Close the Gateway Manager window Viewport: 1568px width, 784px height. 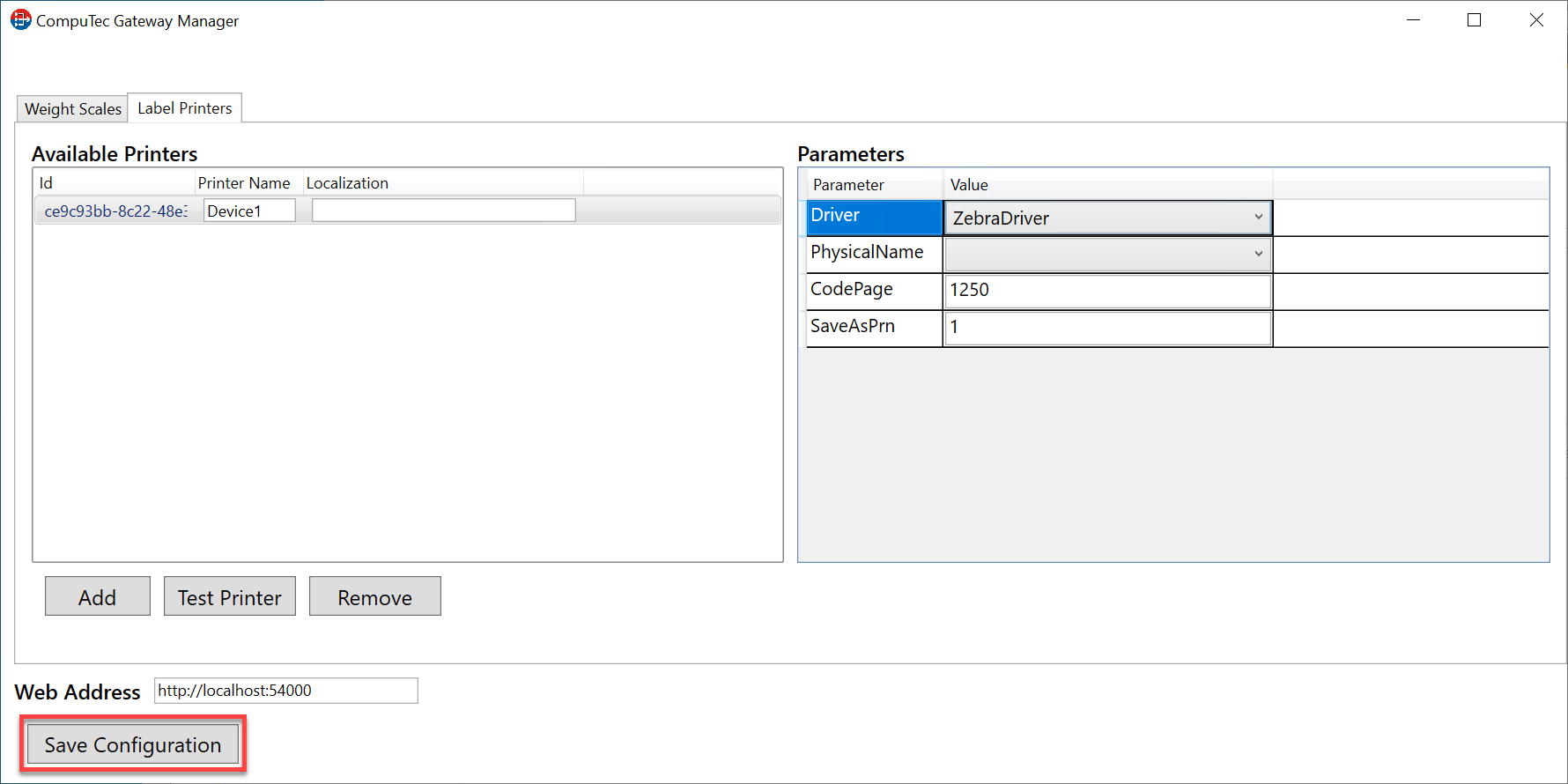pos(1536,20)
